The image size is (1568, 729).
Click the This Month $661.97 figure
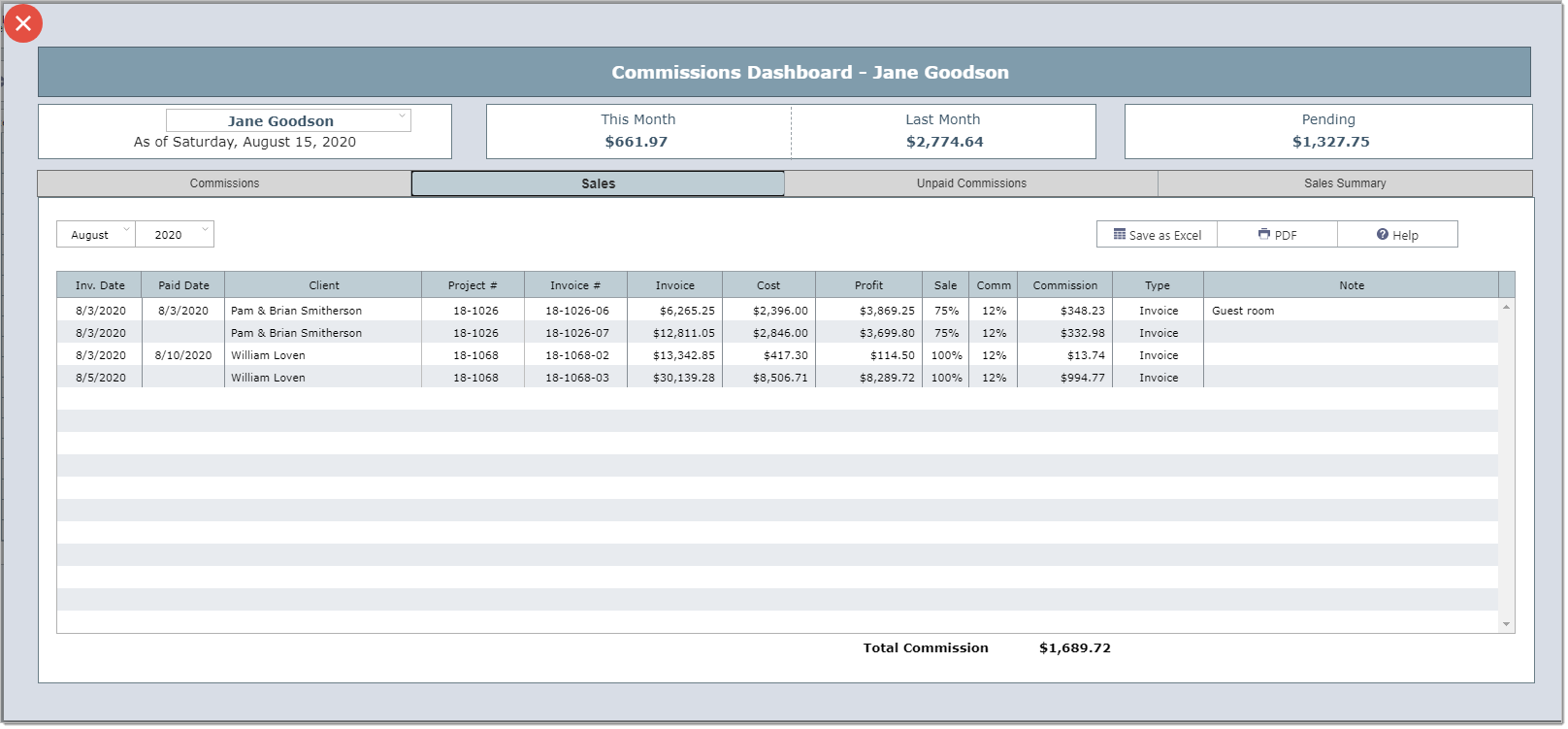pyautogui.click(x=637, y=142)
